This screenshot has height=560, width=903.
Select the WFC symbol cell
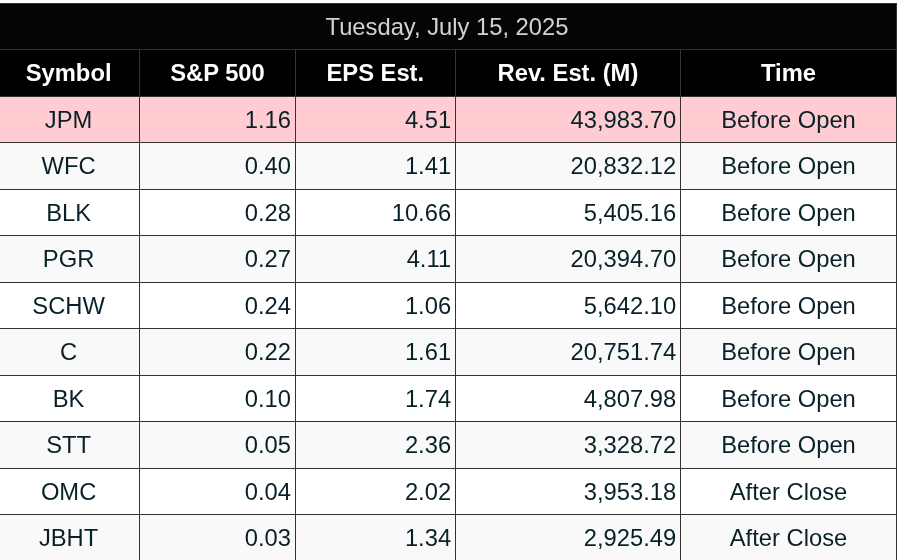pyautogui.click(x=69, y=166)
